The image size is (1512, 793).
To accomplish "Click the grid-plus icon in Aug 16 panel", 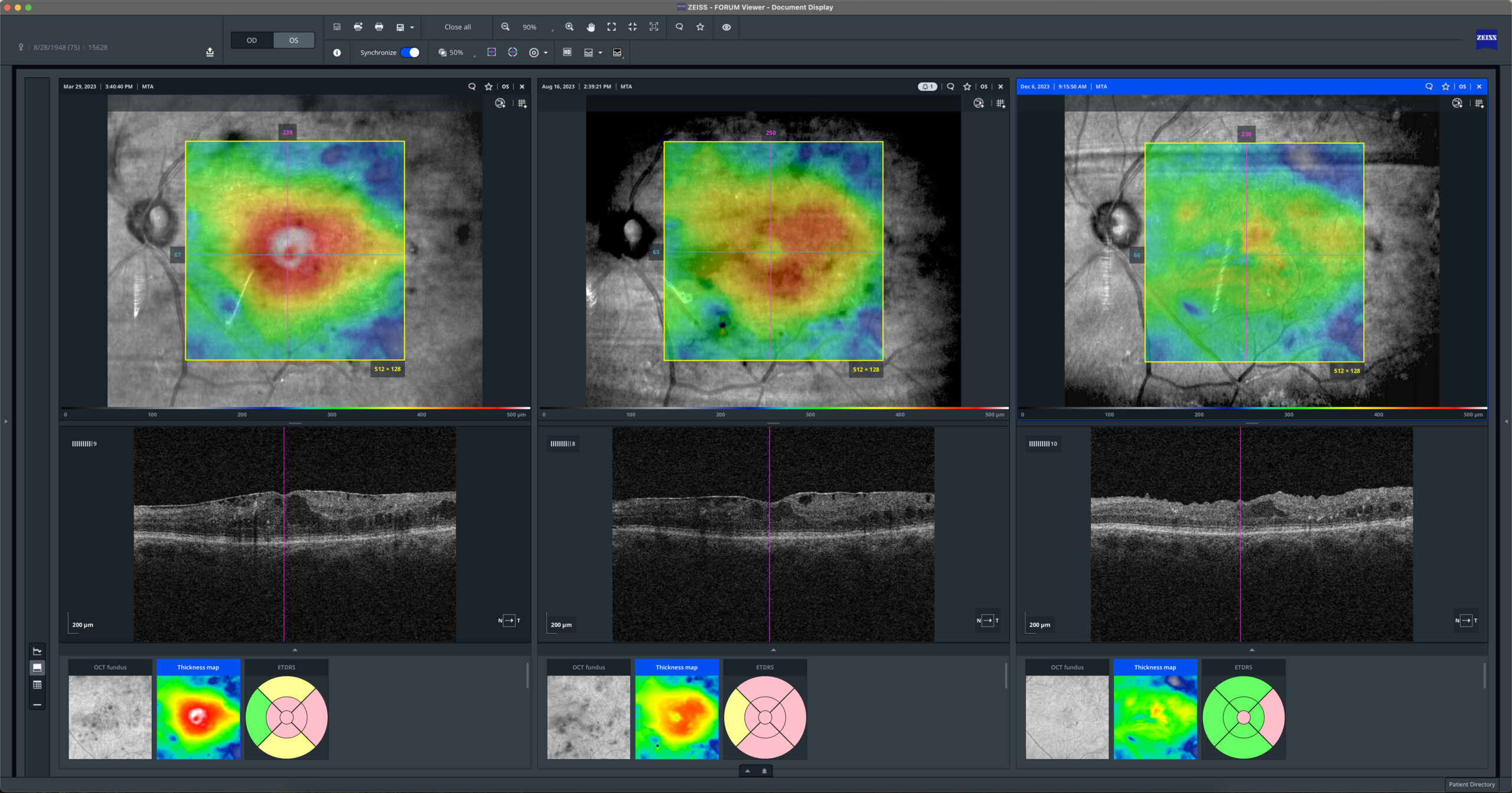I will click(1001, 103).
